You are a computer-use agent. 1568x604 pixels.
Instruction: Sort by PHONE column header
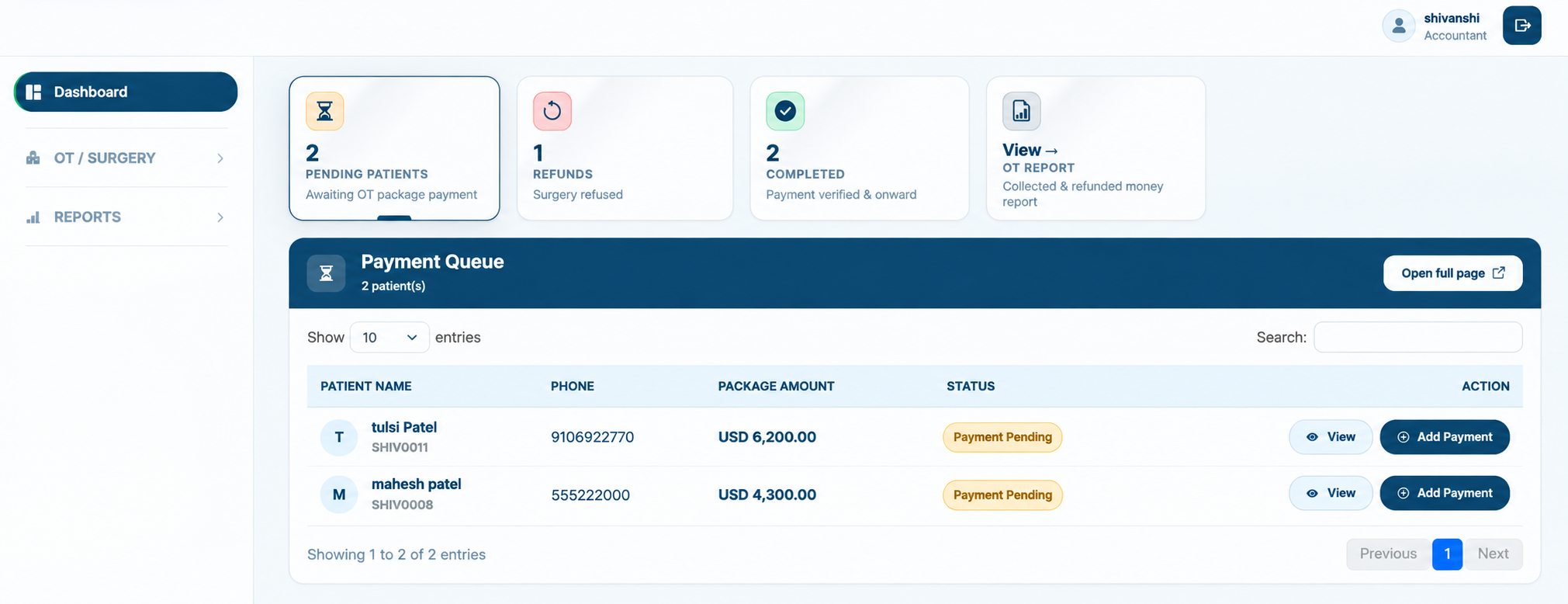pos(573,387)
